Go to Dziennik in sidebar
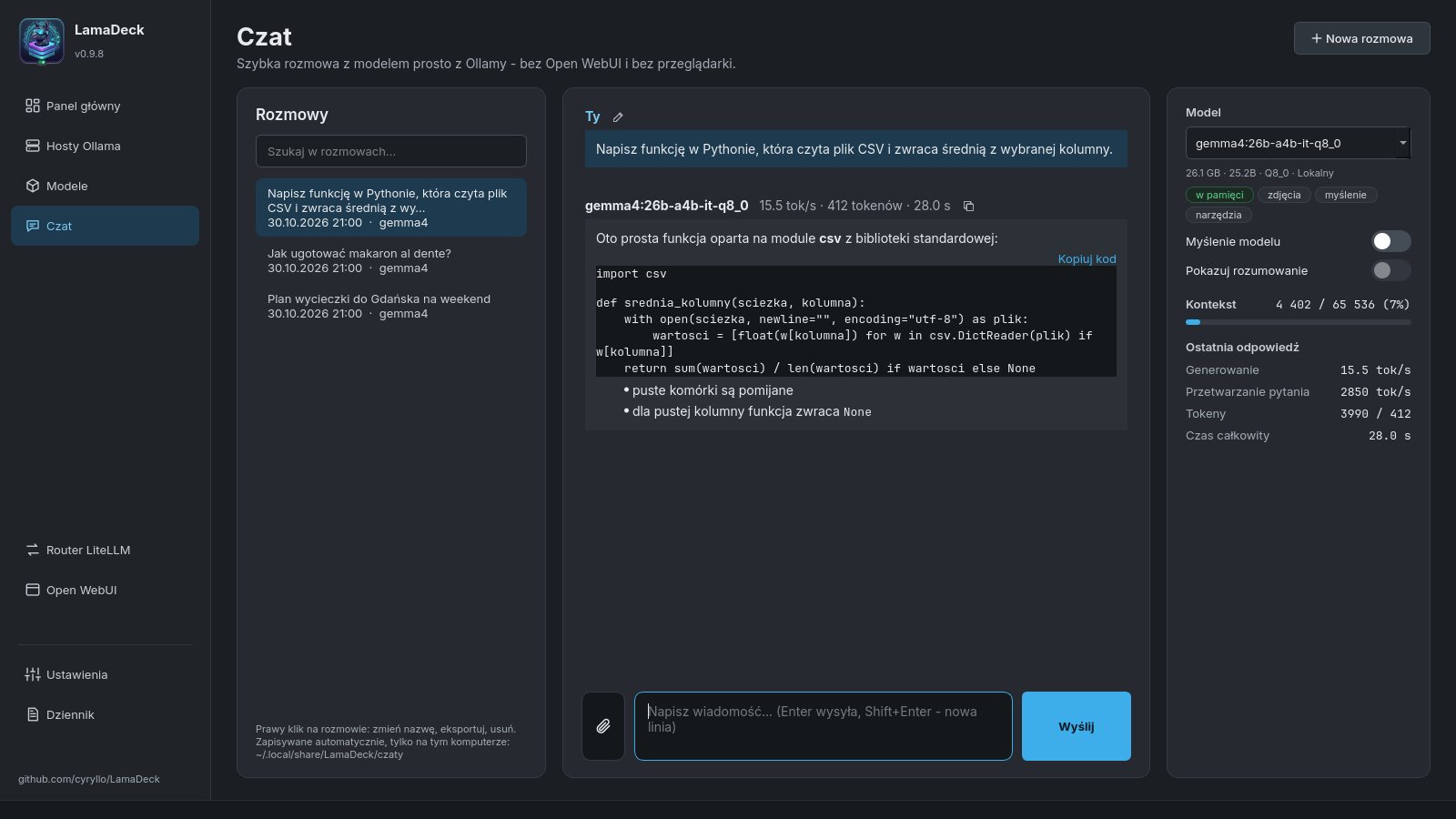This screenshot has height=819, width=1456. tap(105, 714)
